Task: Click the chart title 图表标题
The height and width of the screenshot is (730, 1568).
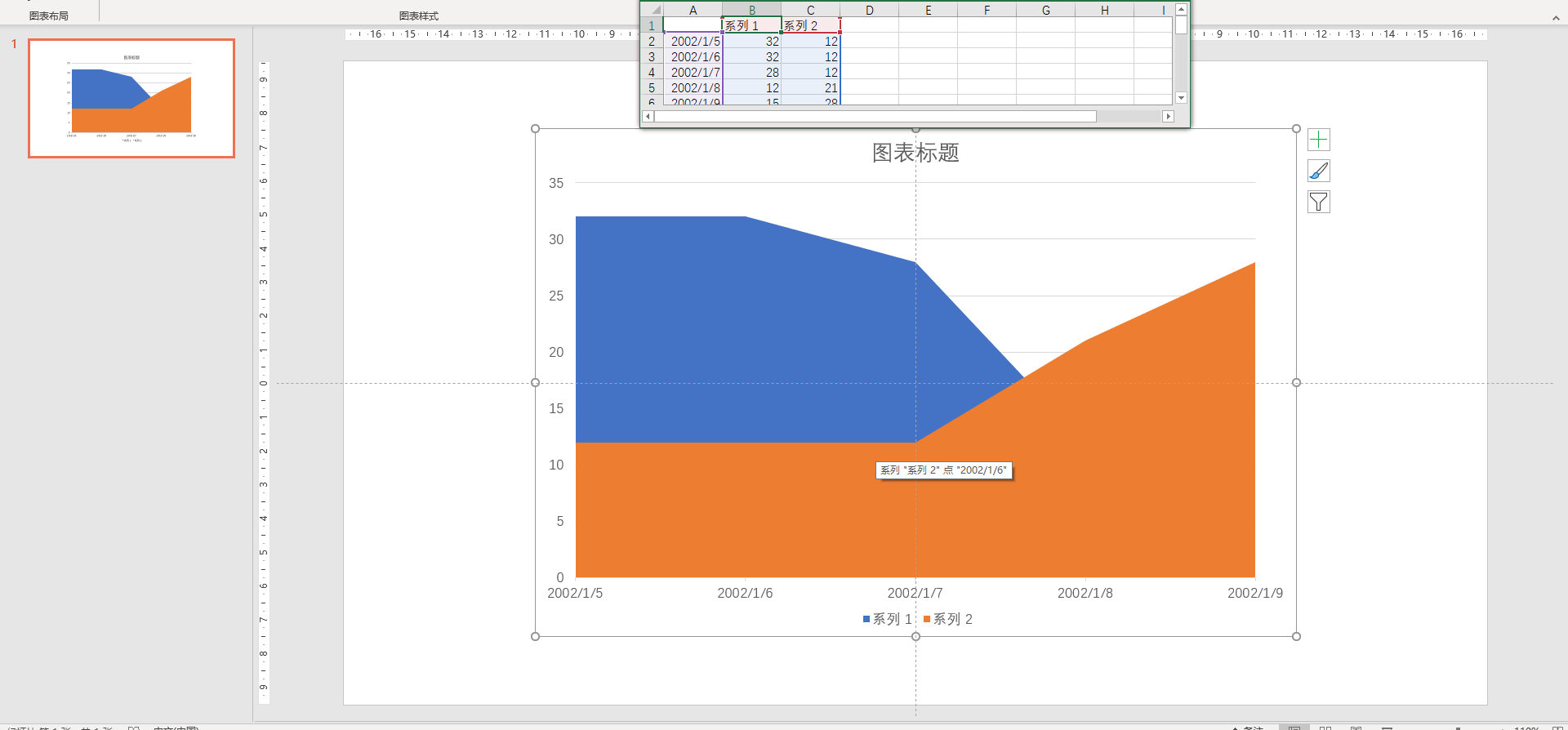Action: pyautogui.click(x=915, y=153)
